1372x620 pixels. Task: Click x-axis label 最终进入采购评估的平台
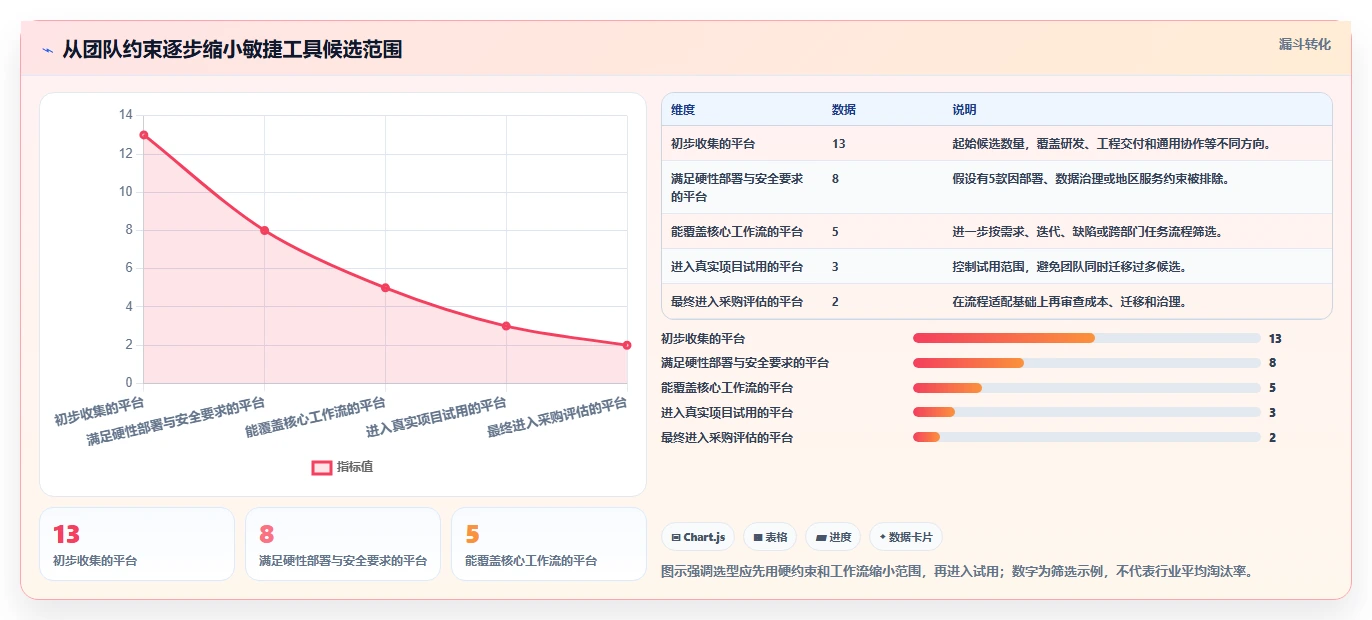click(557, 418)
